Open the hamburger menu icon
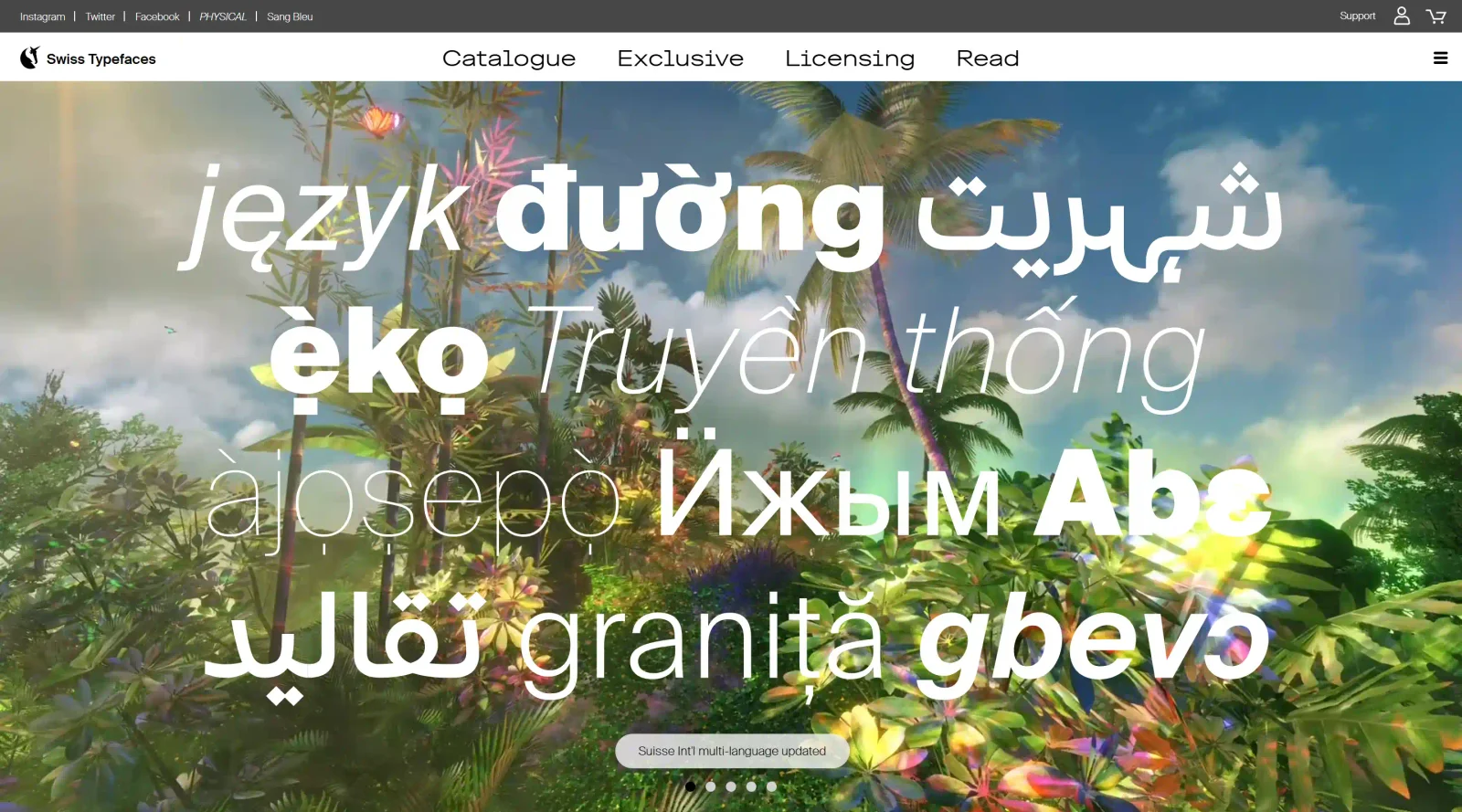The width and height of the screenshot is (1462, 812). (1441, 58)
